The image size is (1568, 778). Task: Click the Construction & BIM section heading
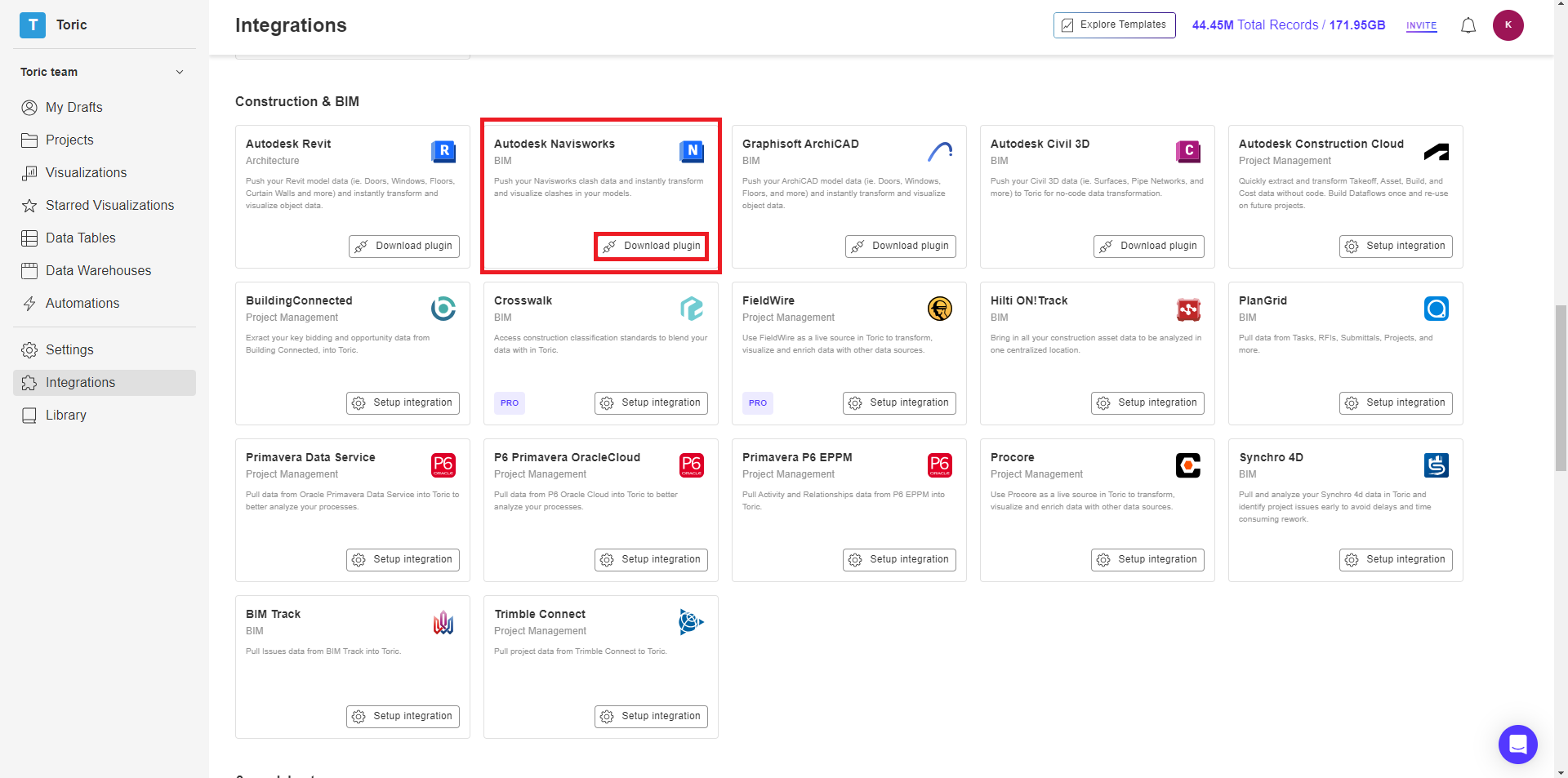pos(297,101)
